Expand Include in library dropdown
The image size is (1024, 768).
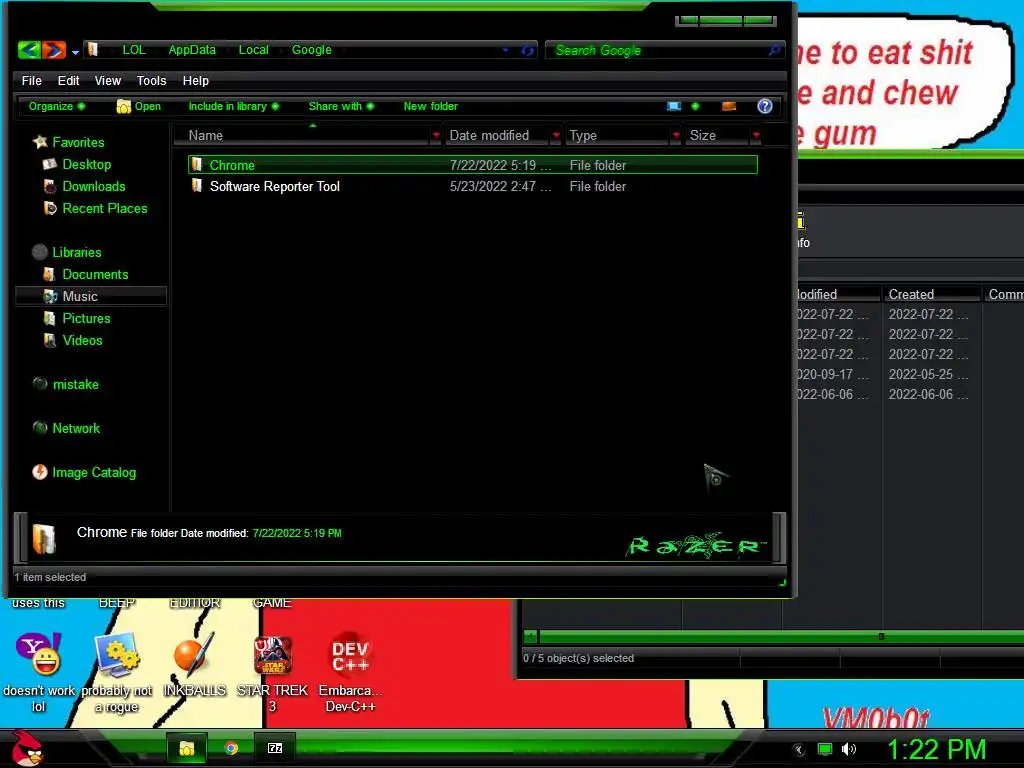tap(233, 106)
